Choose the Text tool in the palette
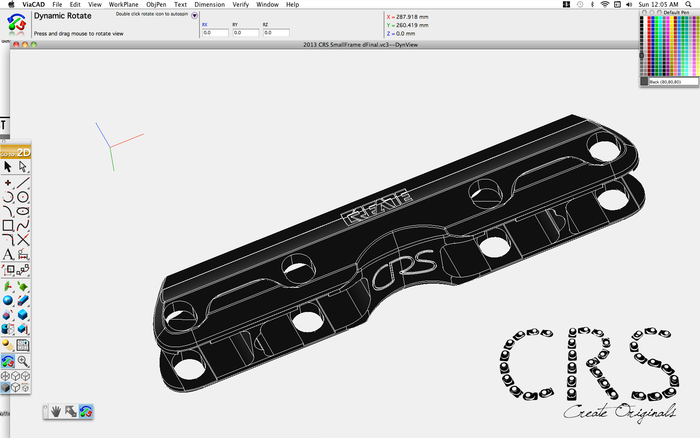Viewport: 700px width, 438px height. tap(8, 255)
